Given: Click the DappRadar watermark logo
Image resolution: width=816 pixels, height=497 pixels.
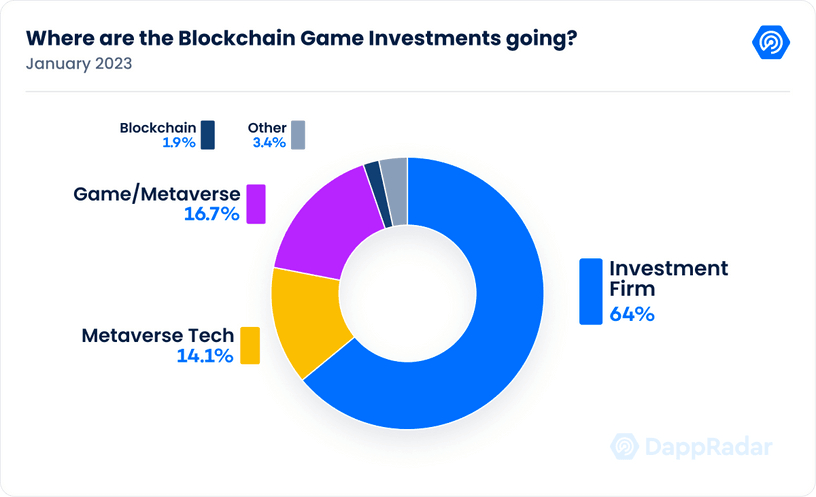Looking at the screenshot, I should pos(691,447).
